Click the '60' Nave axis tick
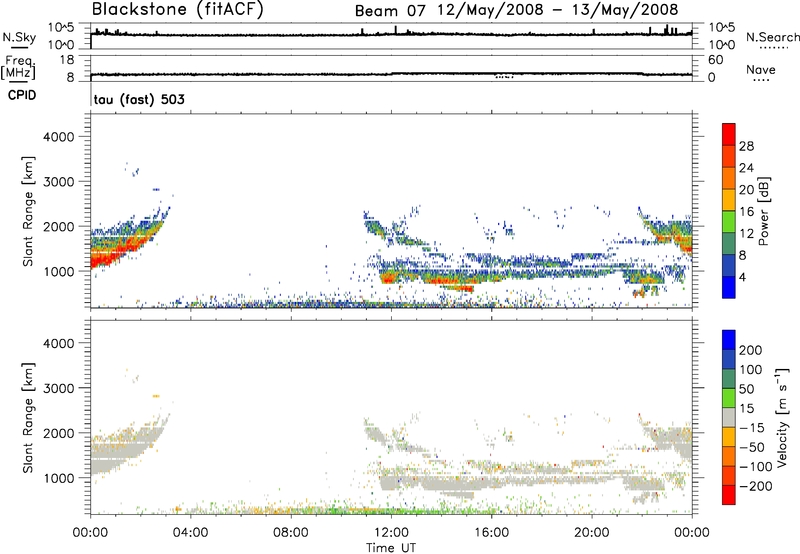The width and height of the screenshot is (800, 554). pyautogui.click(x=715, y=60)
